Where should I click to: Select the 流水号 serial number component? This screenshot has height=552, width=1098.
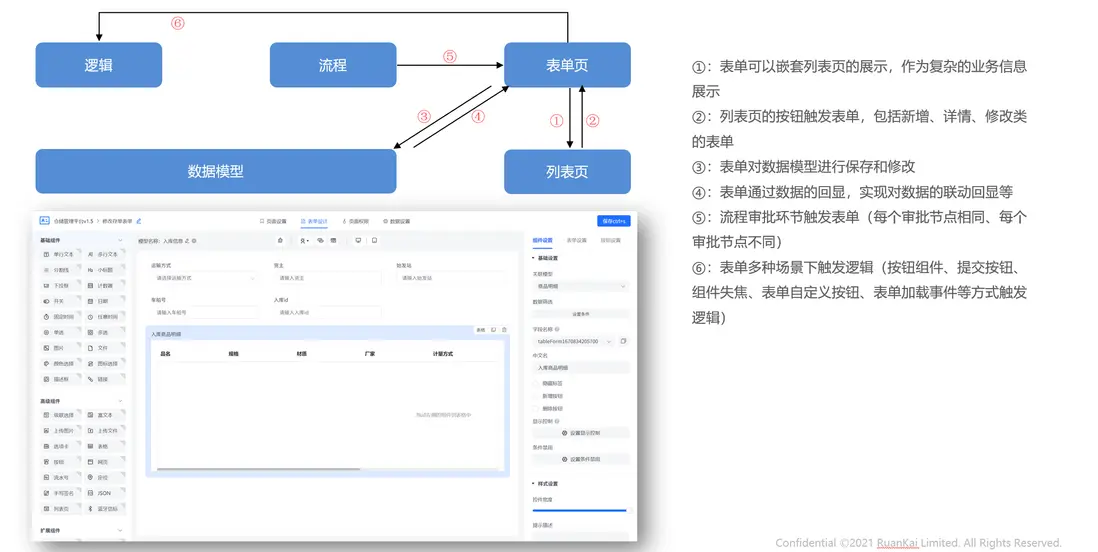60,478
